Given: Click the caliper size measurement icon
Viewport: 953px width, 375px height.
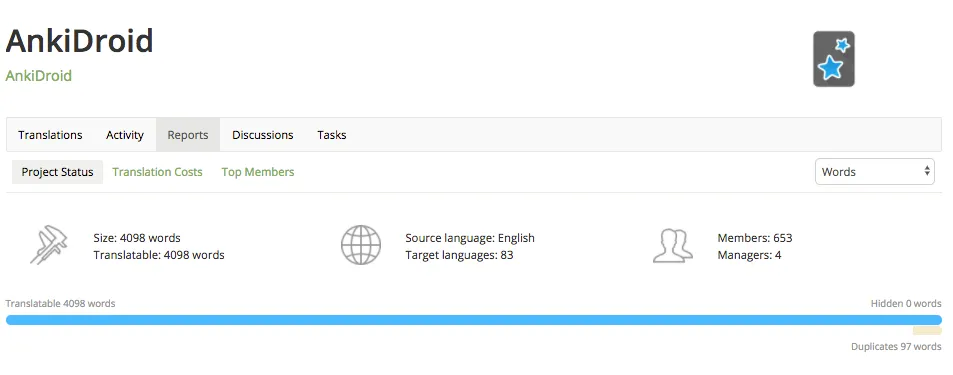Looking at the screenshot, I should 49,245.
